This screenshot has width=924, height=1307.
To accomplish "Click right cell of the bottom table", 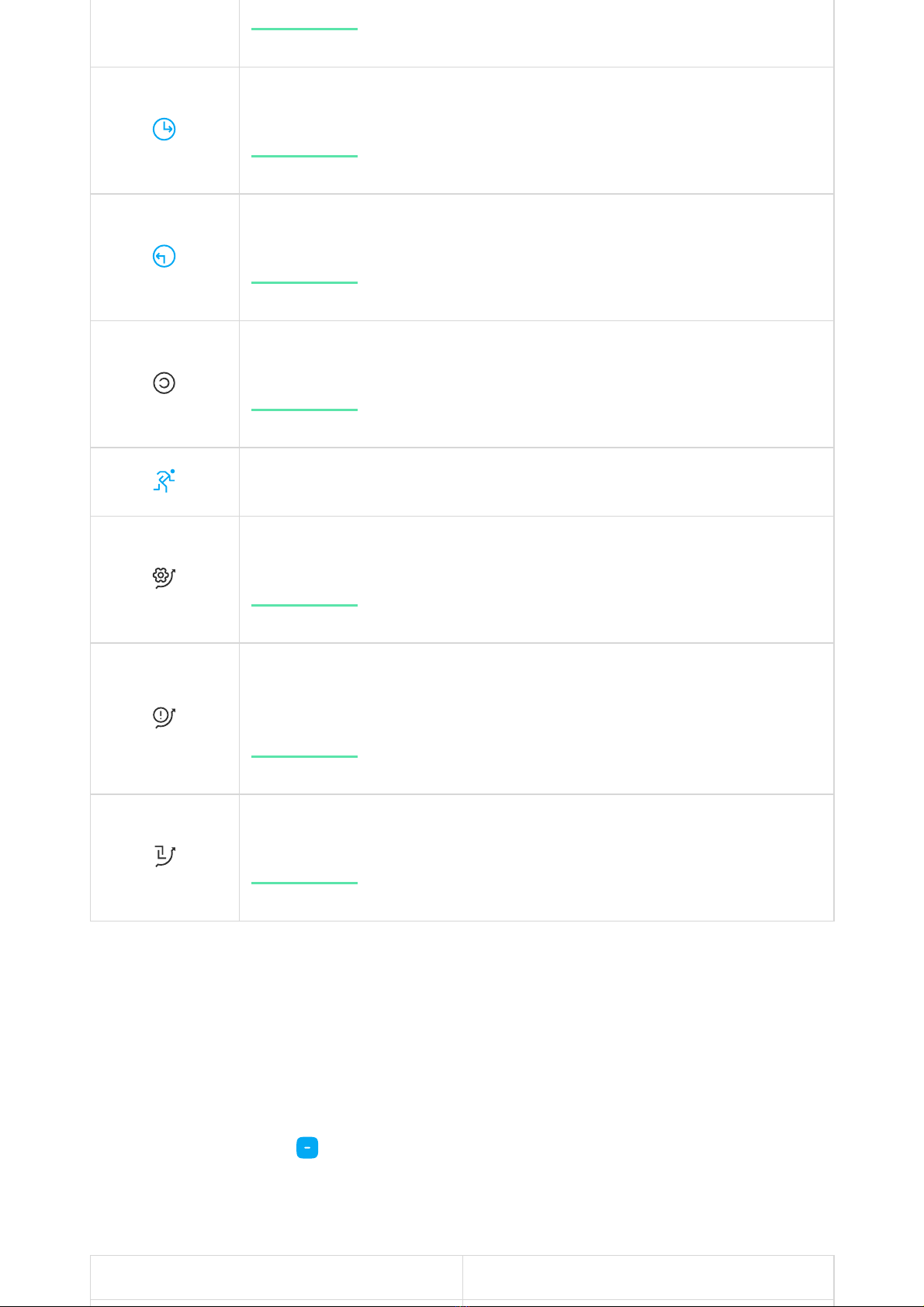I will point(648,1277).
